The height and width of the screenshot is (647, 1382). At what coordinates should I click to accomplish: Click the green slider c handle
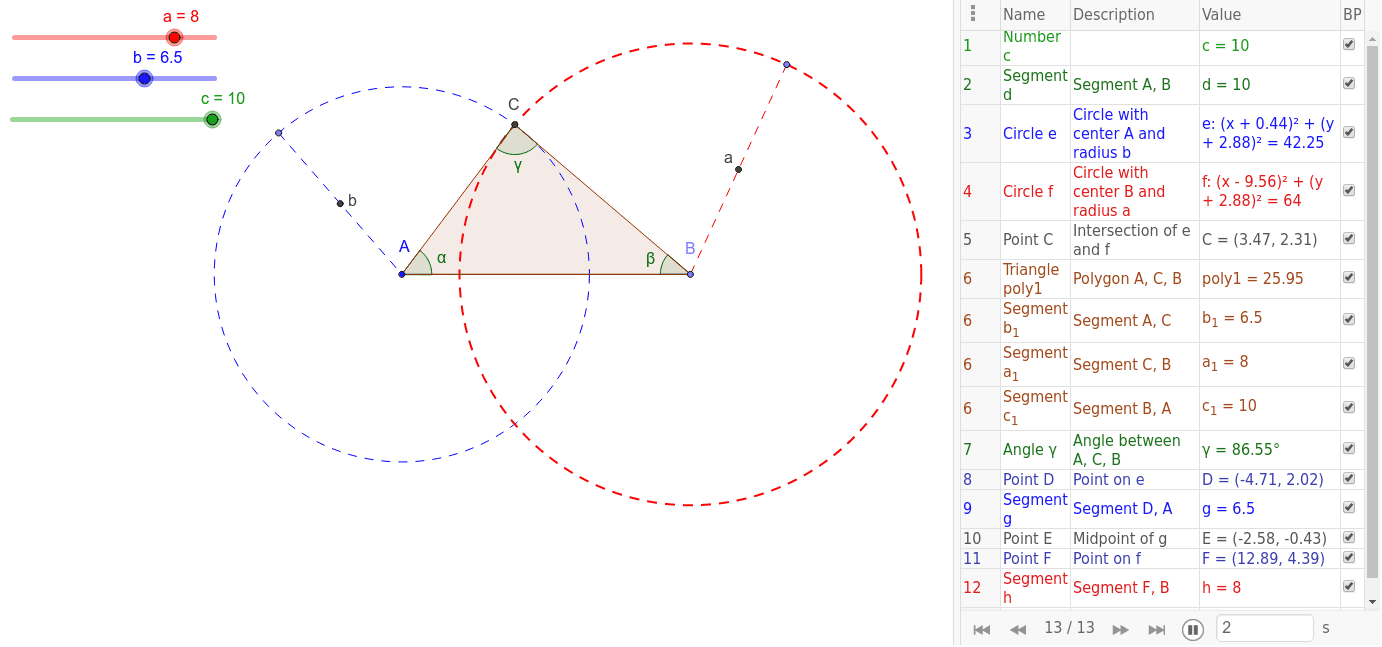(x=212, y=119)
